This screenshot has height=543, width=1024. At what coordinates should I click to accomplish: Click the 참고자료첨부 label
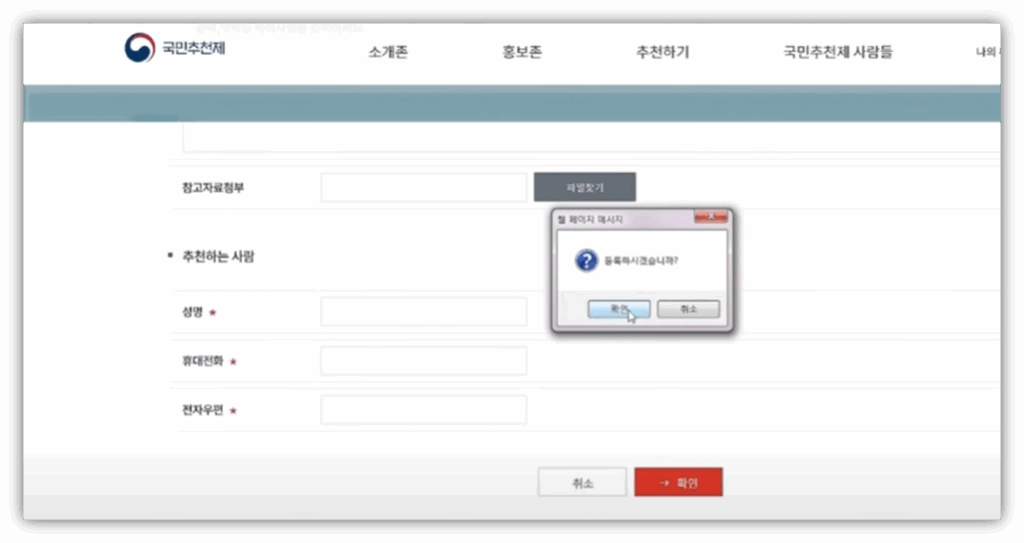pyautogui.click(x=213, y=188)
